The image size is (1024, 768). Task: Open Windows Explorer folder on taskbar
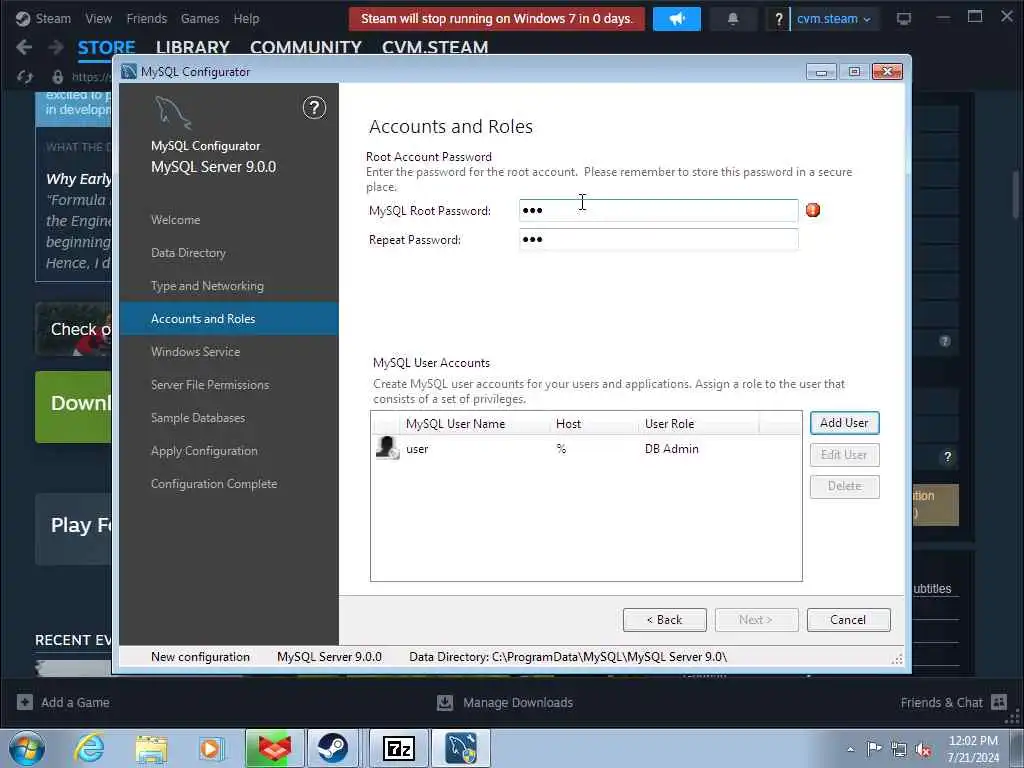152,748
